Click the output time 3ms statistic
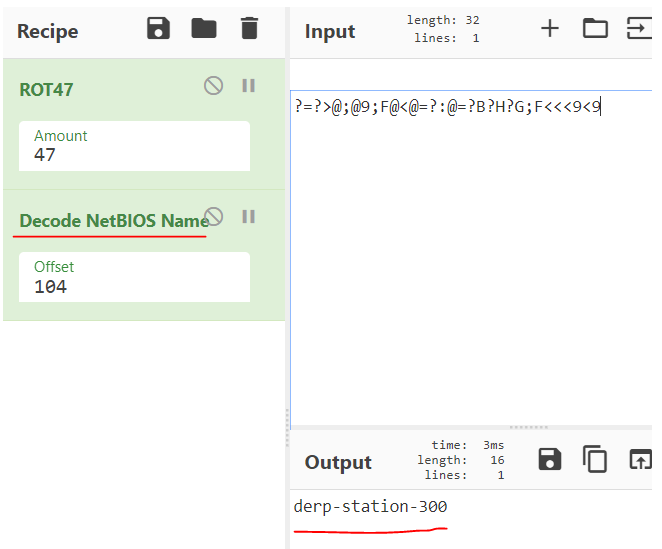The image size is (662, 549). (467, 445)
